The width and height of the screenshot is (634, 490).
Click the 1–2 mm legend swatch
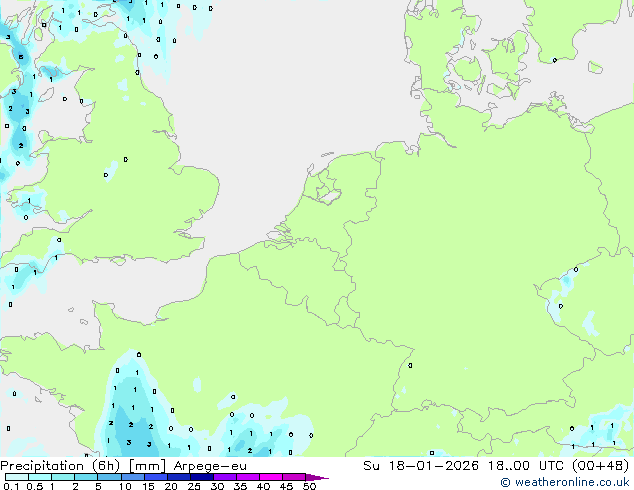pos(63,477)
